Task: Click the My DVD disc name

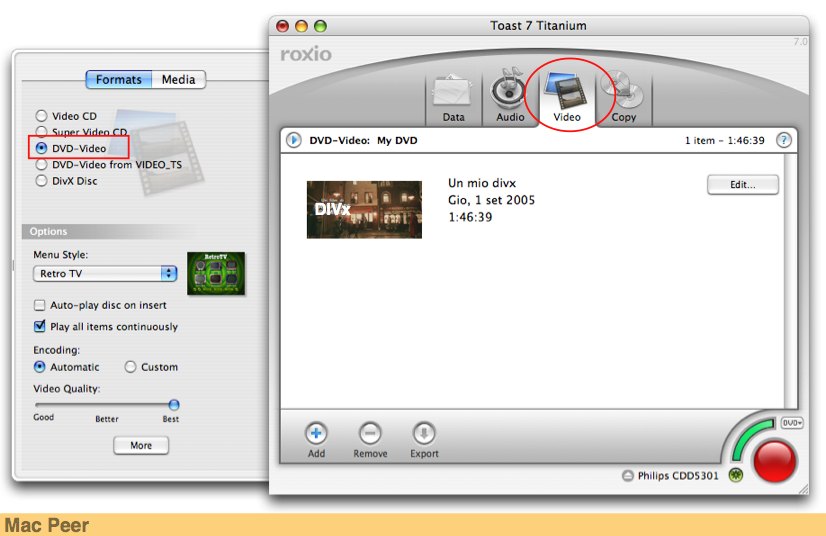Action: point(397,141)
